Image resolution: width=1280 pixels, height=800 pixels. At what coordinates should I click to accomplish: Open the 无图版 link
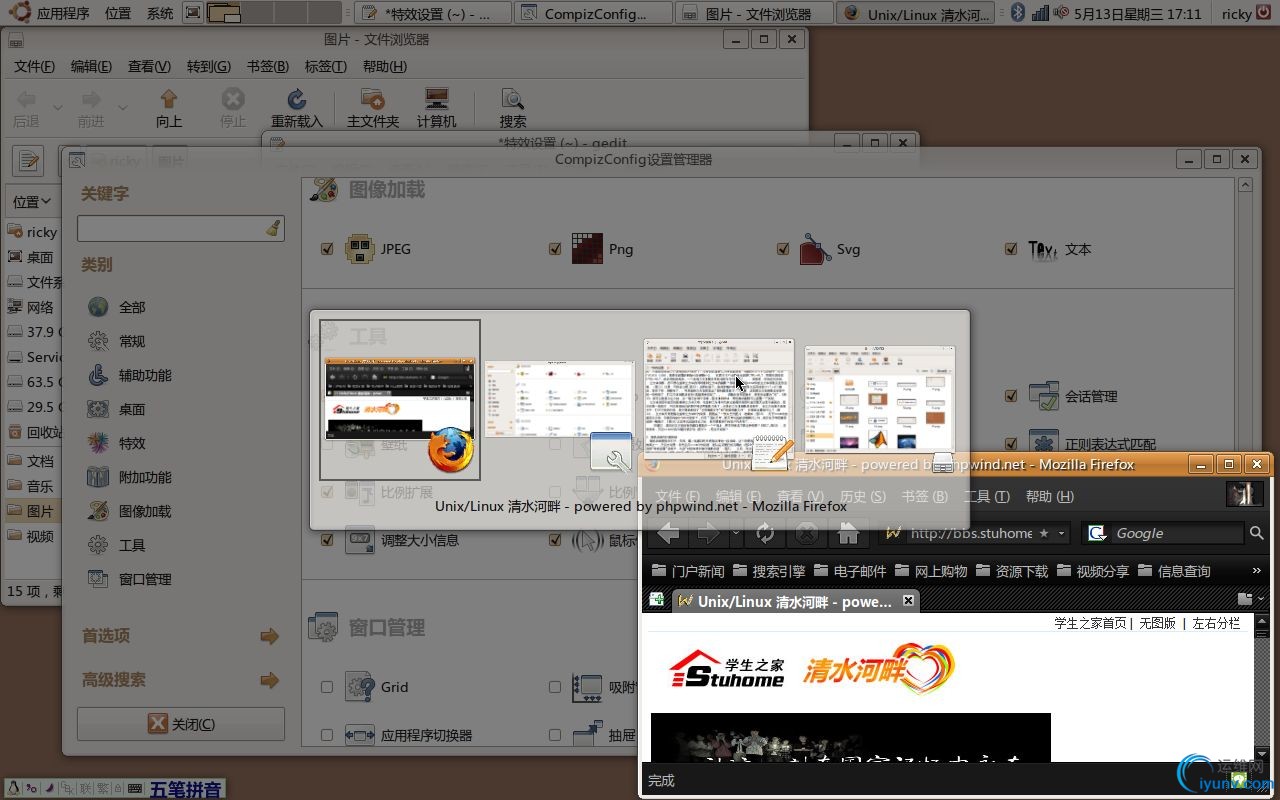(x=1158, y=623)
